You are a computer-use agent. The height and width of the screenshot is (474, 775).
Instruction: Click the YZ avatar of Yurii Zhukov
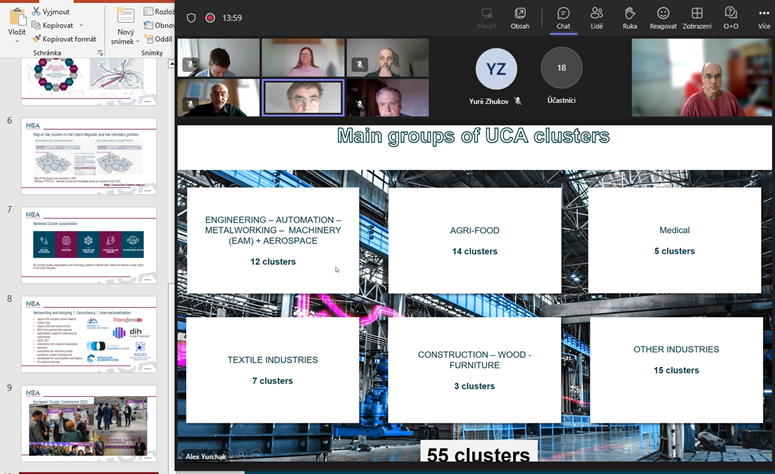(496, 69)
